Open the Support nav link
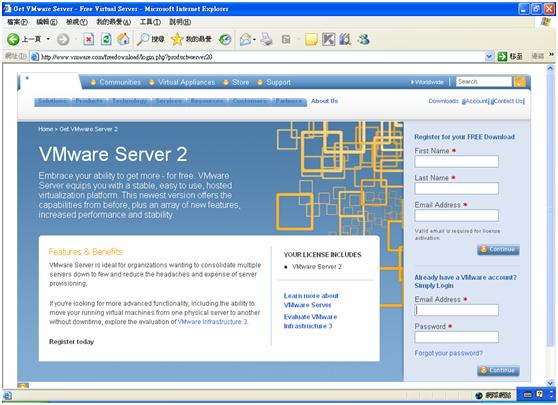 tap(278, 82)
